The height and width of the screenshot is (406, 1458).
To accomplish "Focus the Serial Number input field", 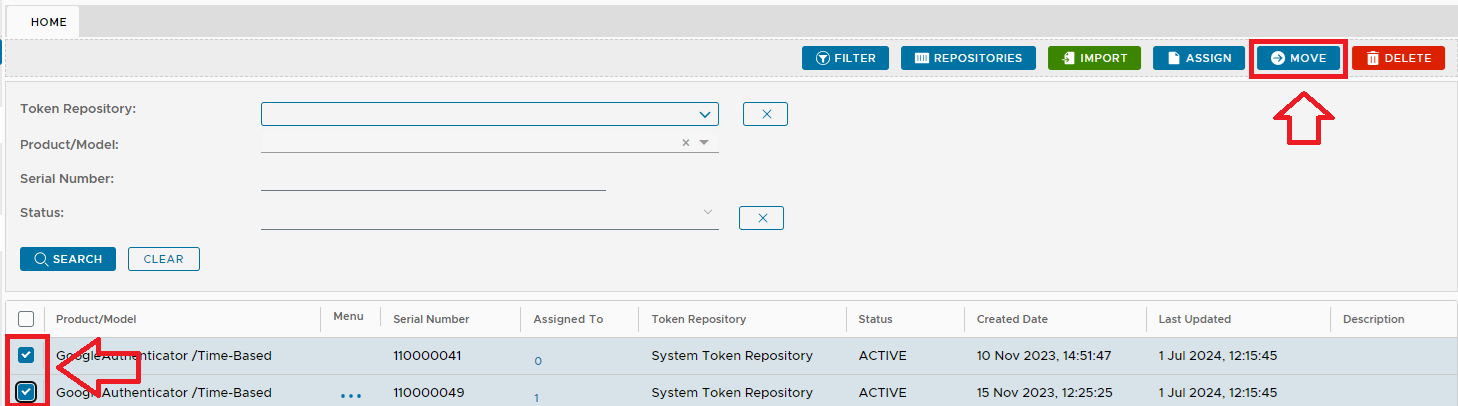I will [x=433, y=179].
